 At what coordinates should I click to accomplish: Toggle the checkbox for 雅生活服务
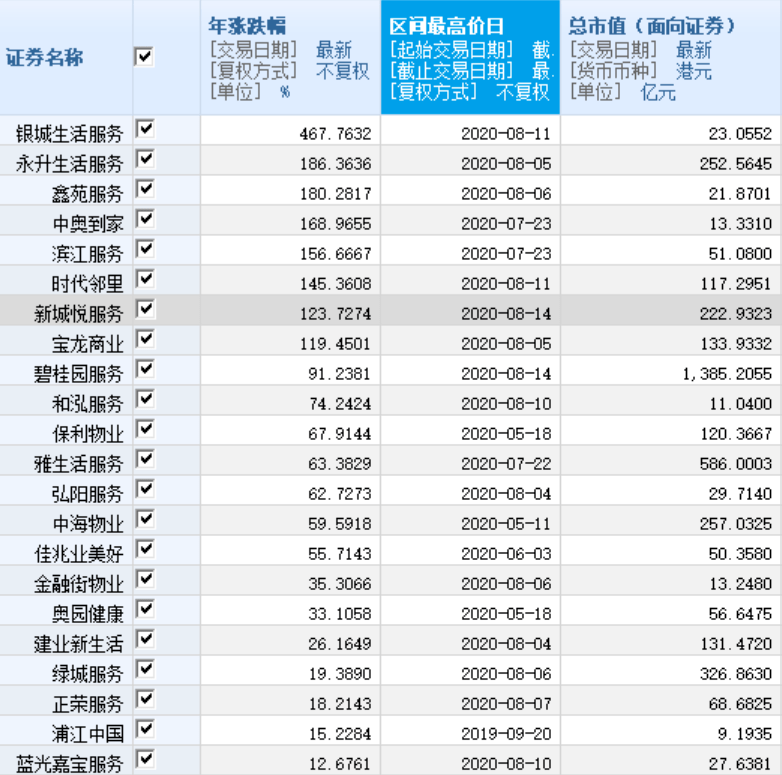[145, 459]
